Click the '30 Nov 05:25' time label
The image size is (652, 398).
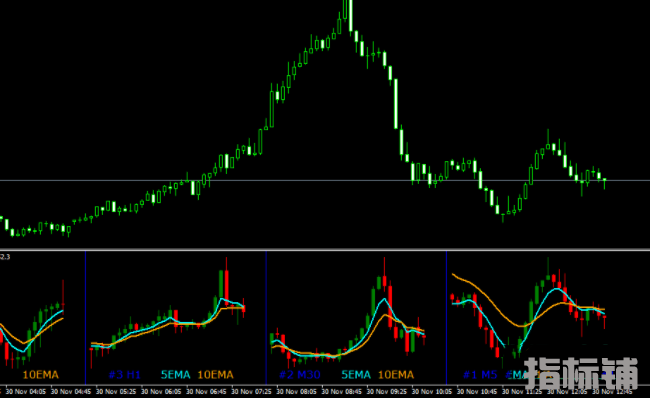[x=116, y=392]
